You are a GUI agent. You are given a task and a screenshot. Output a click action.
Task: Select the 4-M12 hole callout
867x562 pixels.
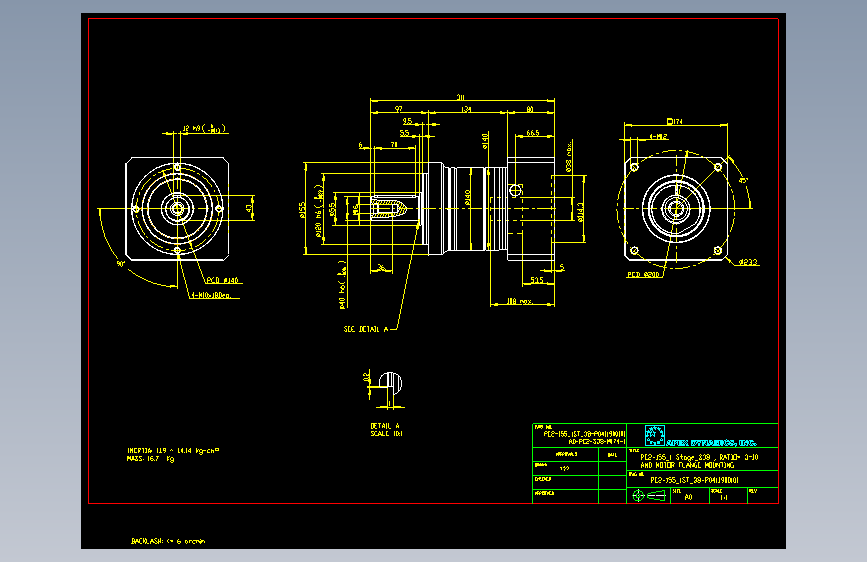(658, 136)
